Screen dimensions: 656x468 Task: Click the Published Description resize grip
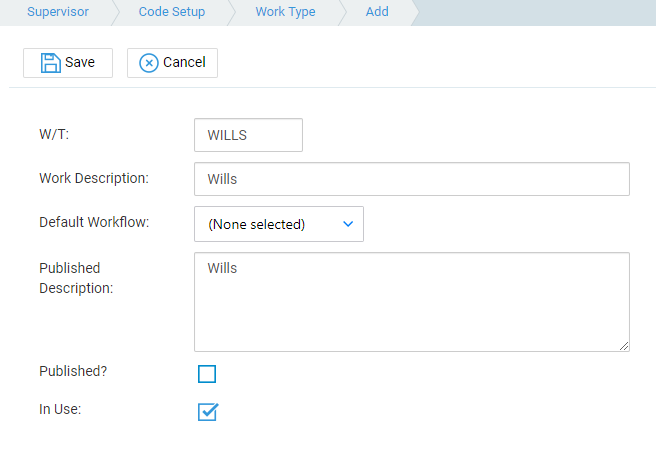click(624, 346)
